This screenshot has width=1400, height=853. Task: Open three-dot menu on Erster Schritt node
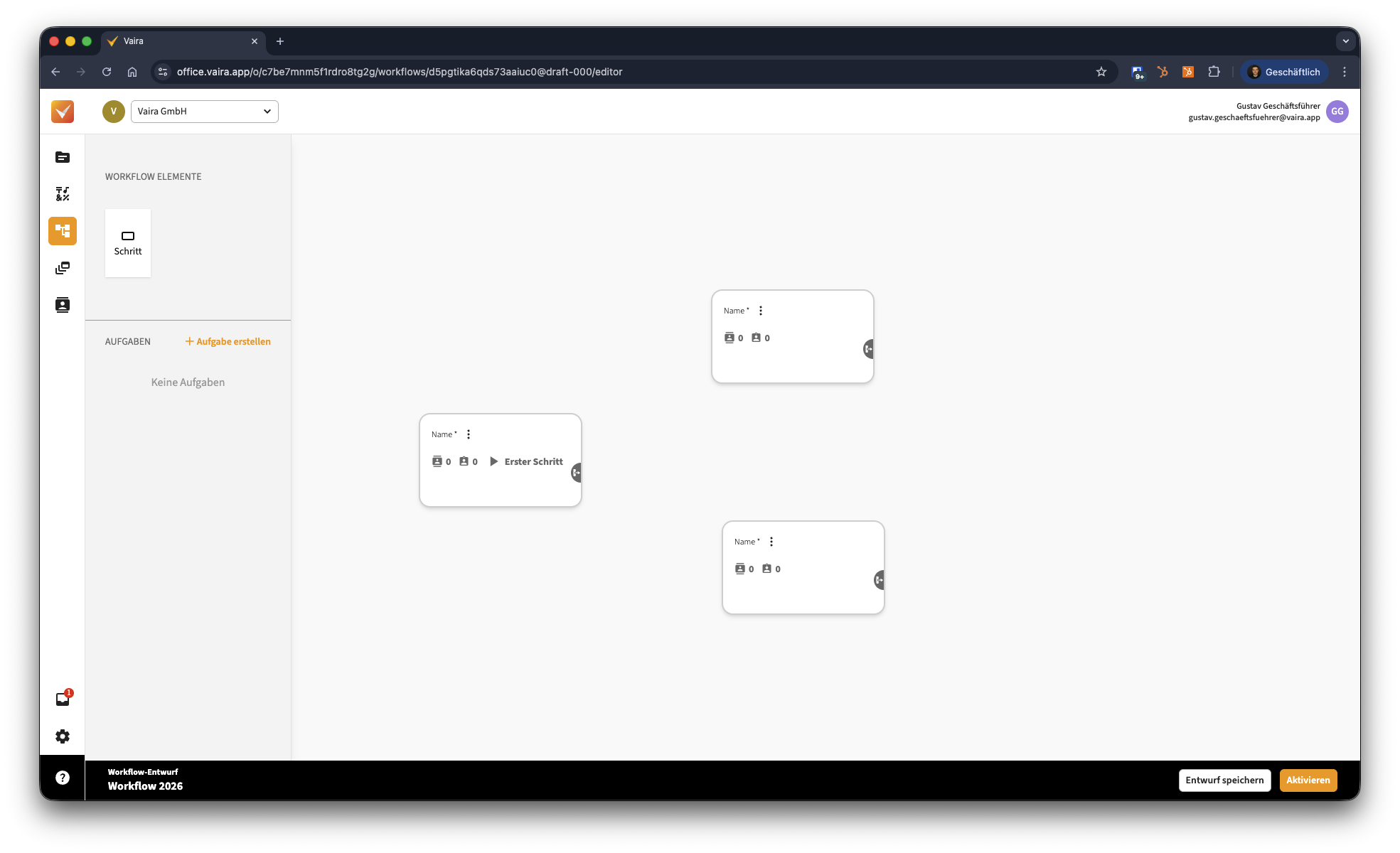click(469, 434)
